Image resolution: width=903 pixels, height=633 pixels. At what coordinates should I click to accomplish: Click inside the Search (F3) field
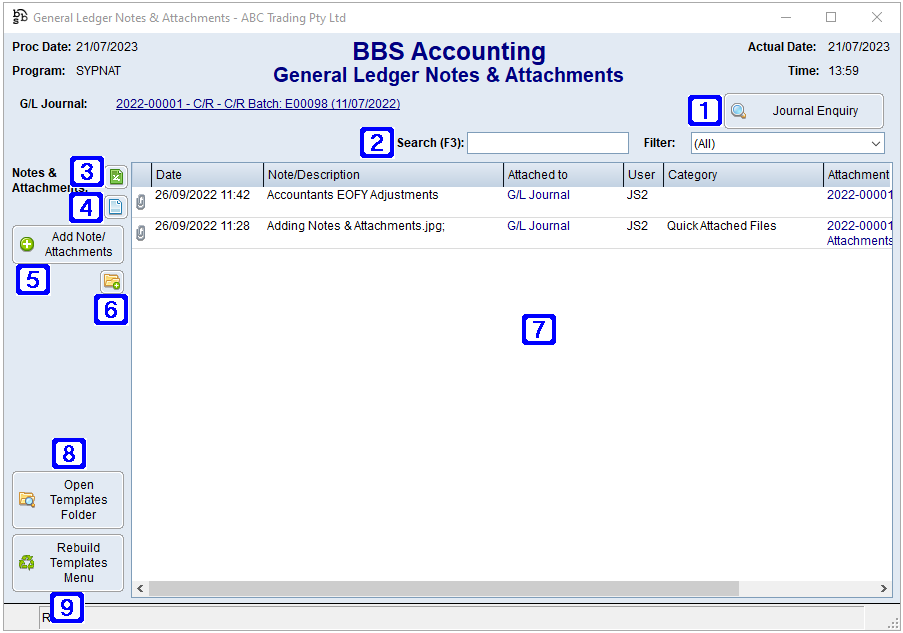coord(547,143)
